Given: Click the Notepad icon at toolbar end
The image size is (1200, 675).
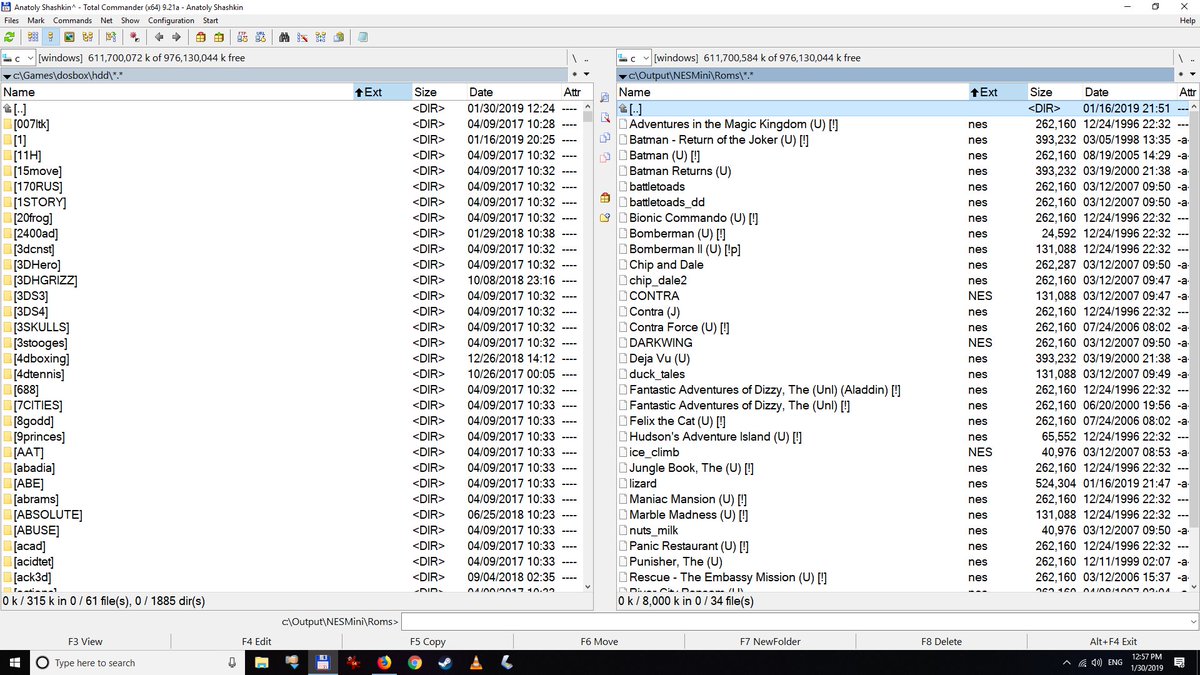Looking at the screenshot, I should point(362,37).
